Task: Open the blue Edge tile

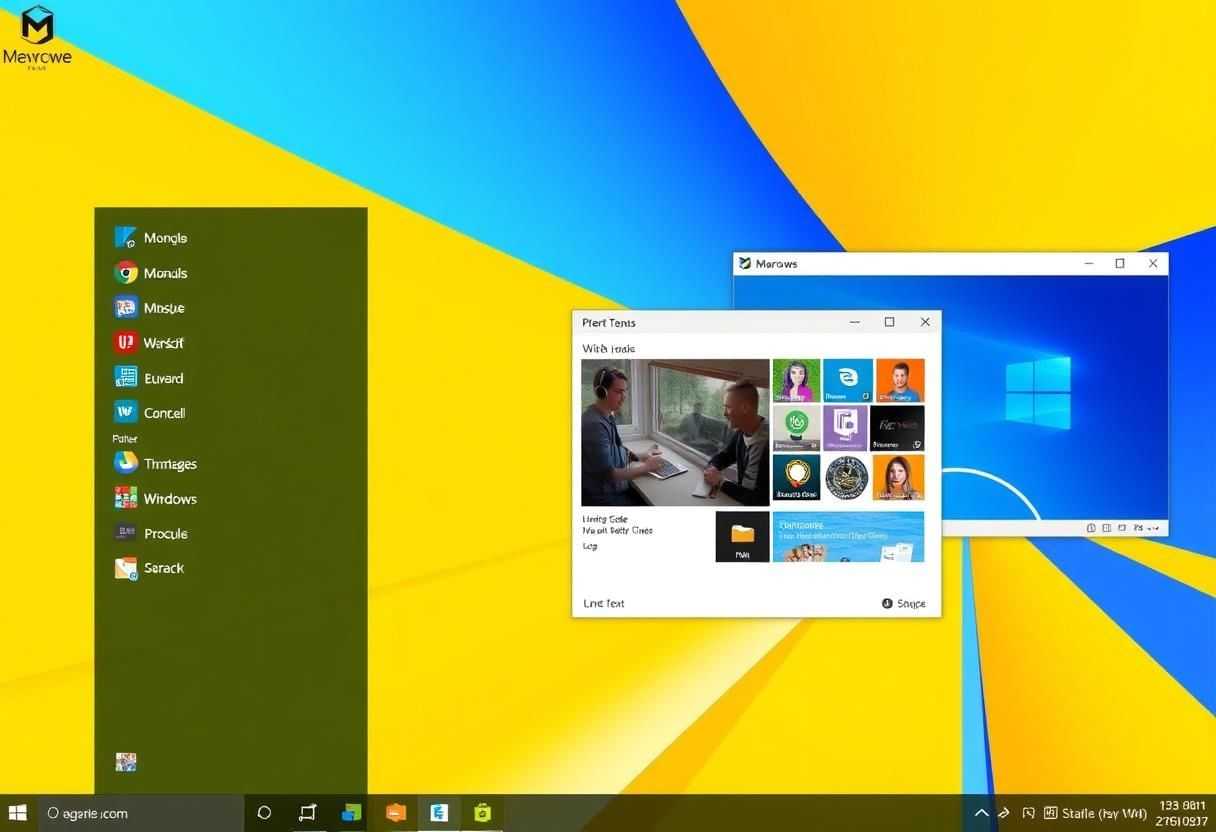Action: click(848, 380)
